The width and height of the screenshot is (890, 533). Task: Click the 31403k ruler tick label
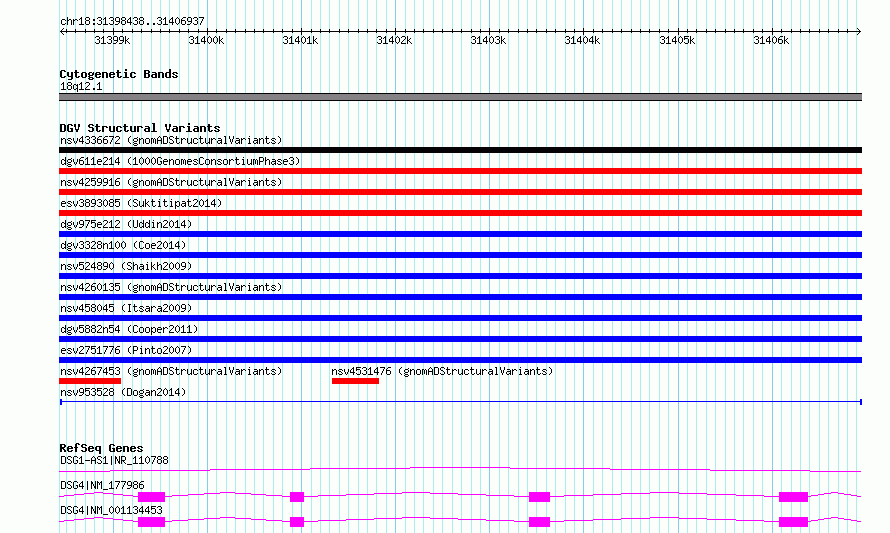point(488,40)
